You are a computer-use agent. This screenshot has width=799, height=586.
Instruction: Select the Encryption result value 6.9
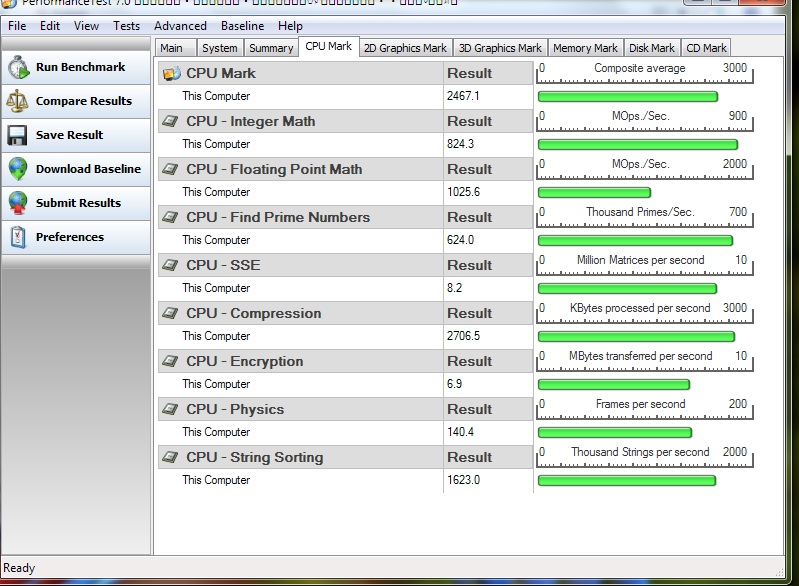click(454, 384)
